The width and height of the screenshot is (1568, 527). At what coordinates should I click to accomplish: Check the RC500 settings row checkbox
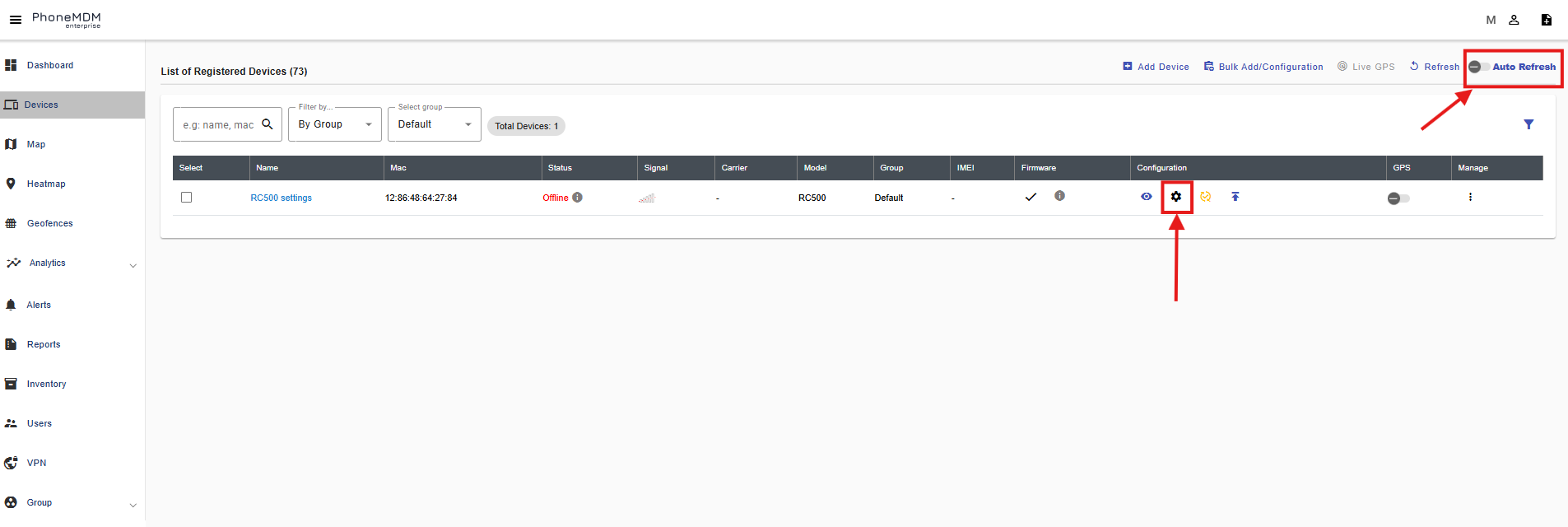187,198
